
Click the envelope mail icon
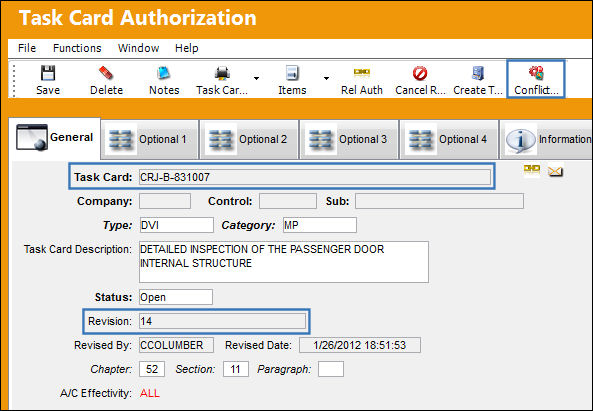tap(555, 171)
